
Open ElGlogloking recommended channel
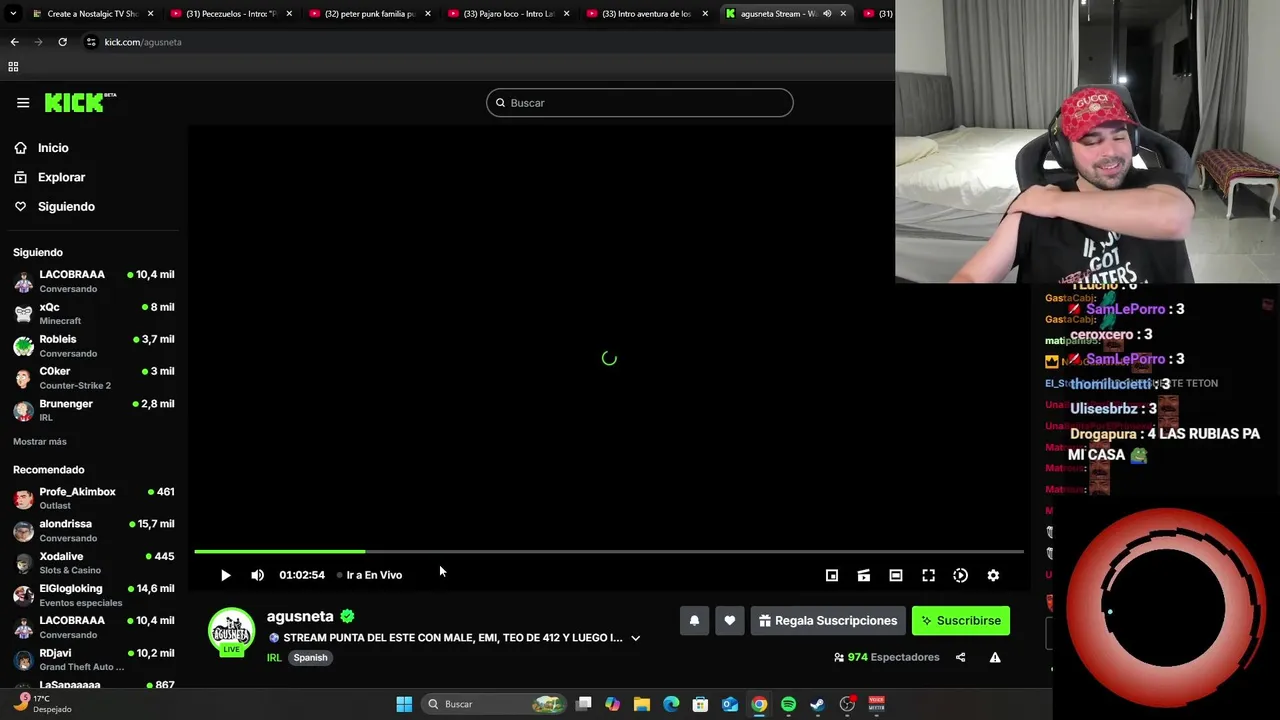tap(94, 595)
